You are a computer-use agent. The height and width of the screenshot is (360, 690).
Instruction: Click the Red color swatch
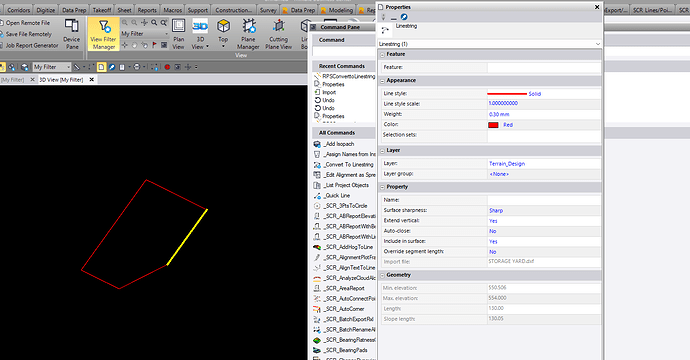[x=493, y=125]
